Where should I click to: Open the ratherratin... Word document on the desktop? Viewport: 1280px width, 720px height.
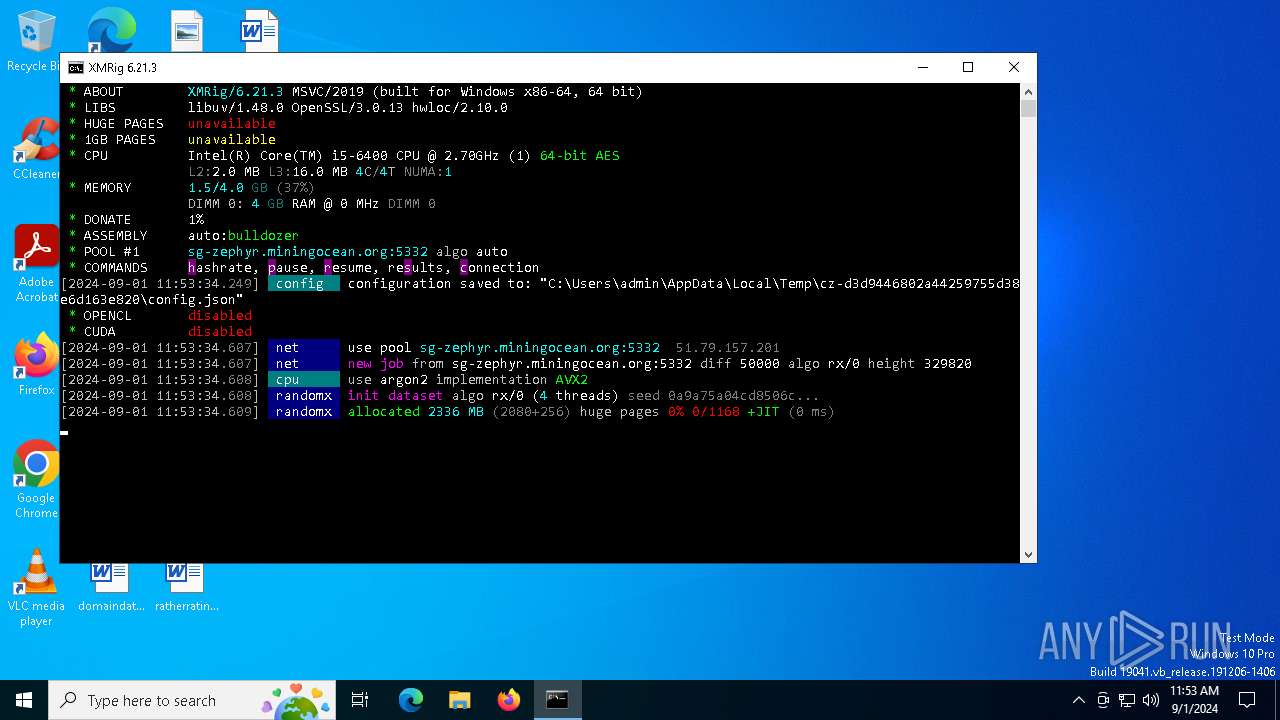pyautogui.click(x=186, y=586)
